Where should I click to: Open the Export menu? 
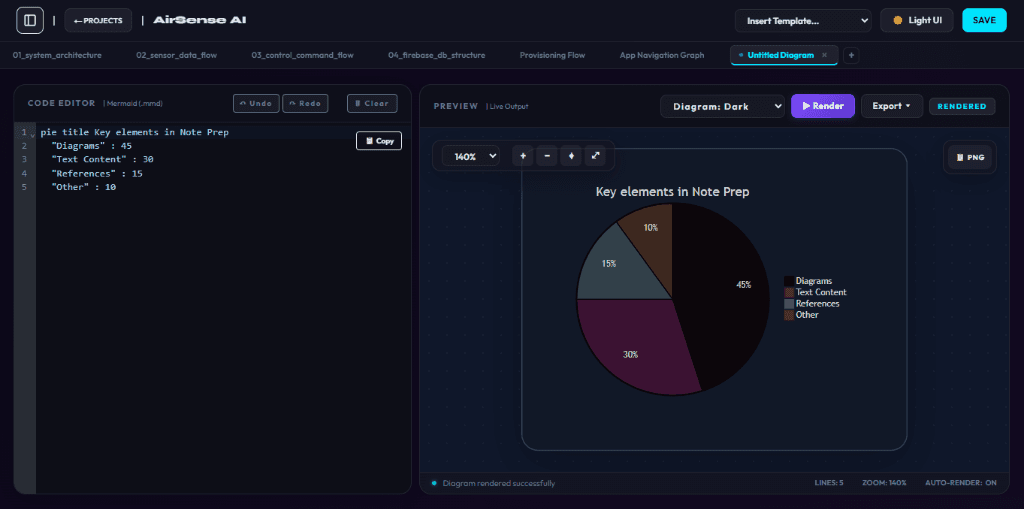pos(892,106)
